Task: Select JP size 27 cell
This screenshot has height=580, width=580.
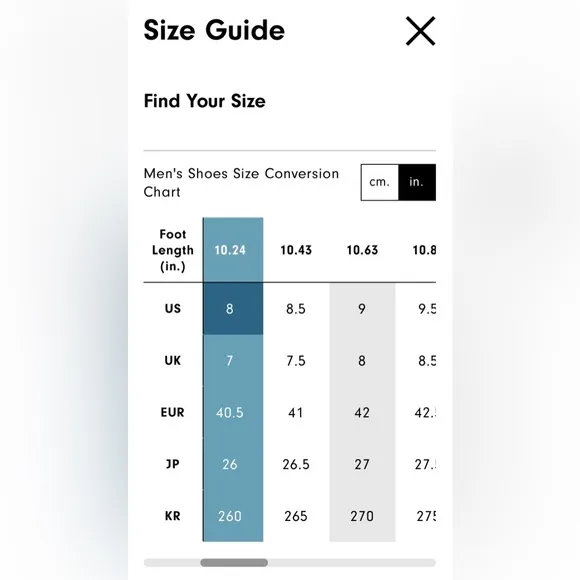Action: 362,464
